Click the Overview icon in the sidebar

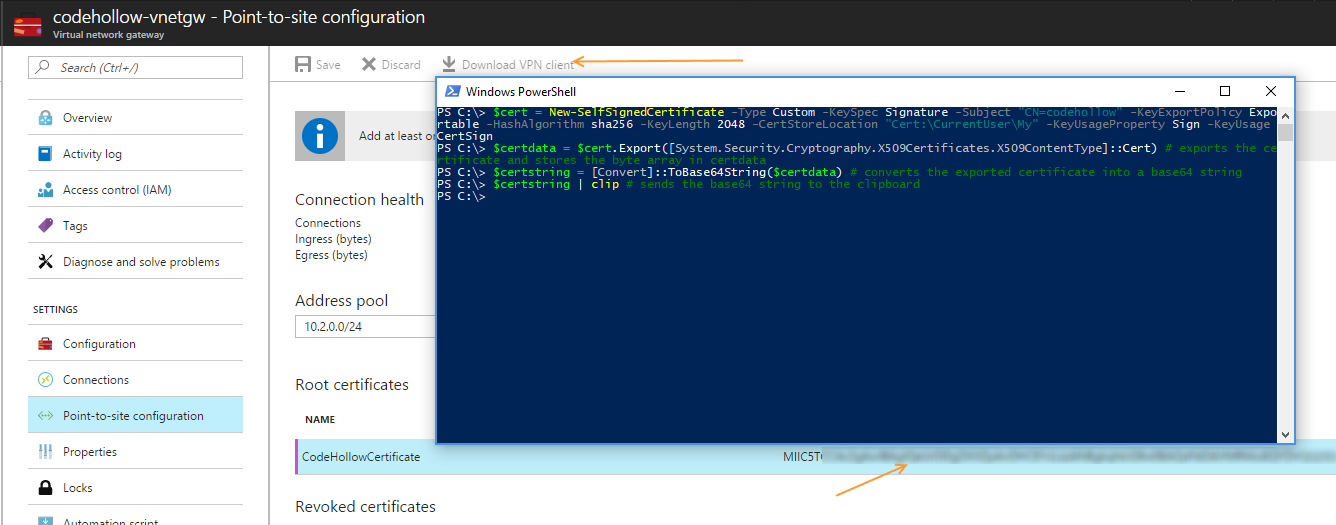(45, 118)
